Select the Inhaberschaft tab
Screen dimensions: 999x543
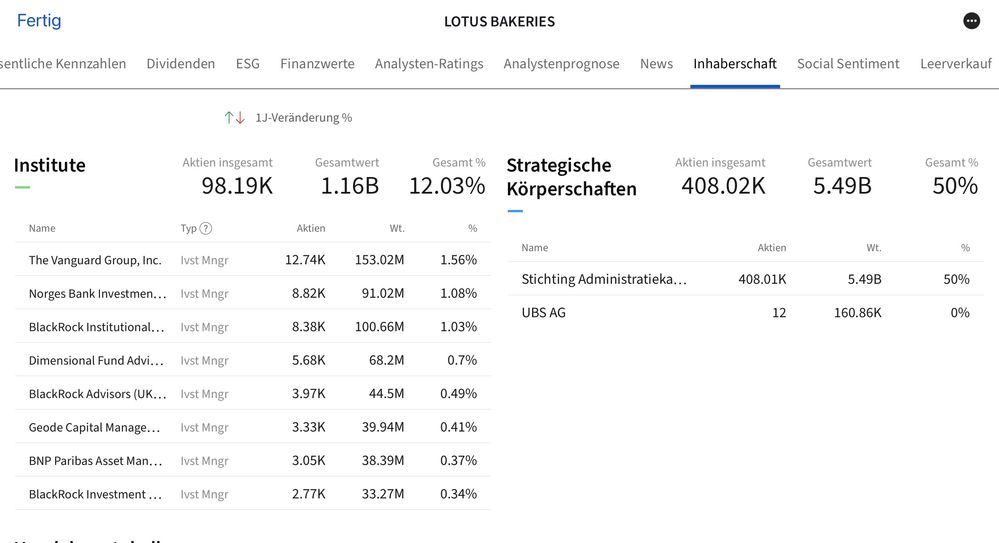tap(735, 64)
